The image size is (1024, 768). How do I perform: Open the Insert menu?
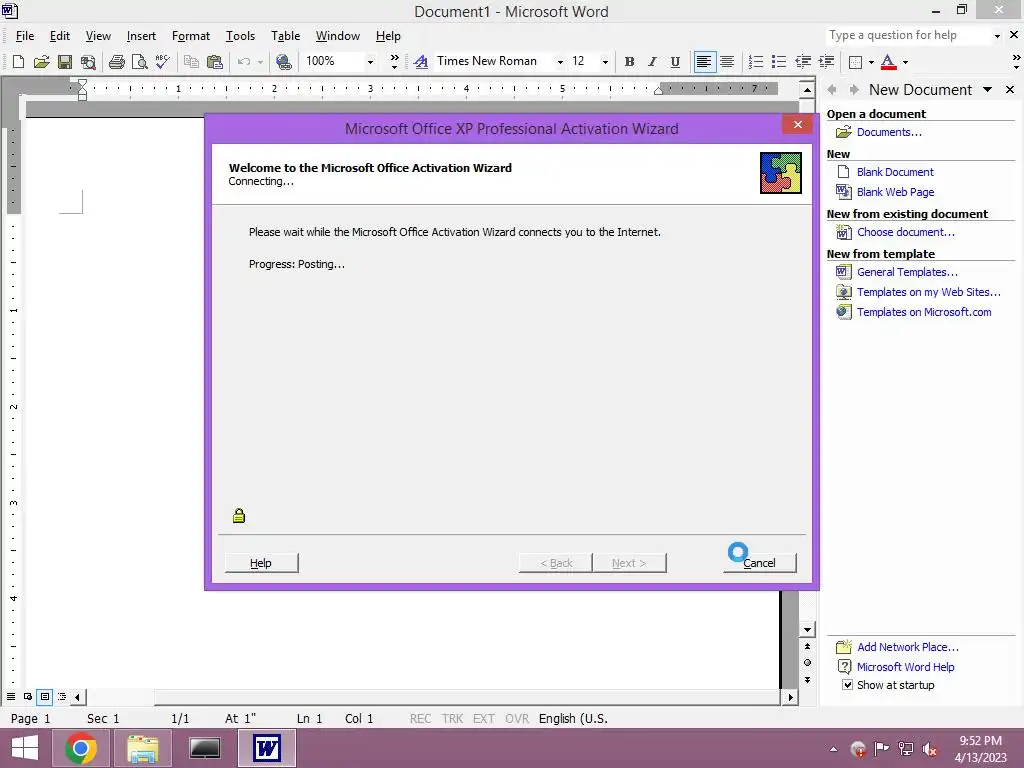coord(141,36)
